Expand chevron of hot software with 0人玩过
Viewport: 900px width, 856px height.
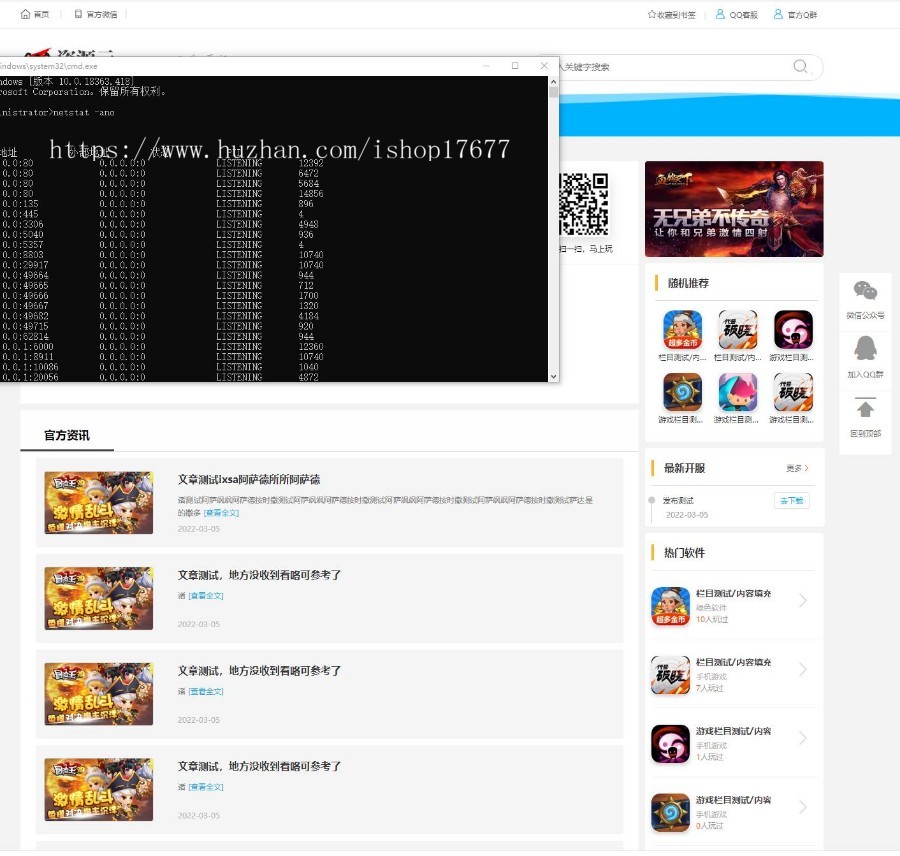point(803,807)
